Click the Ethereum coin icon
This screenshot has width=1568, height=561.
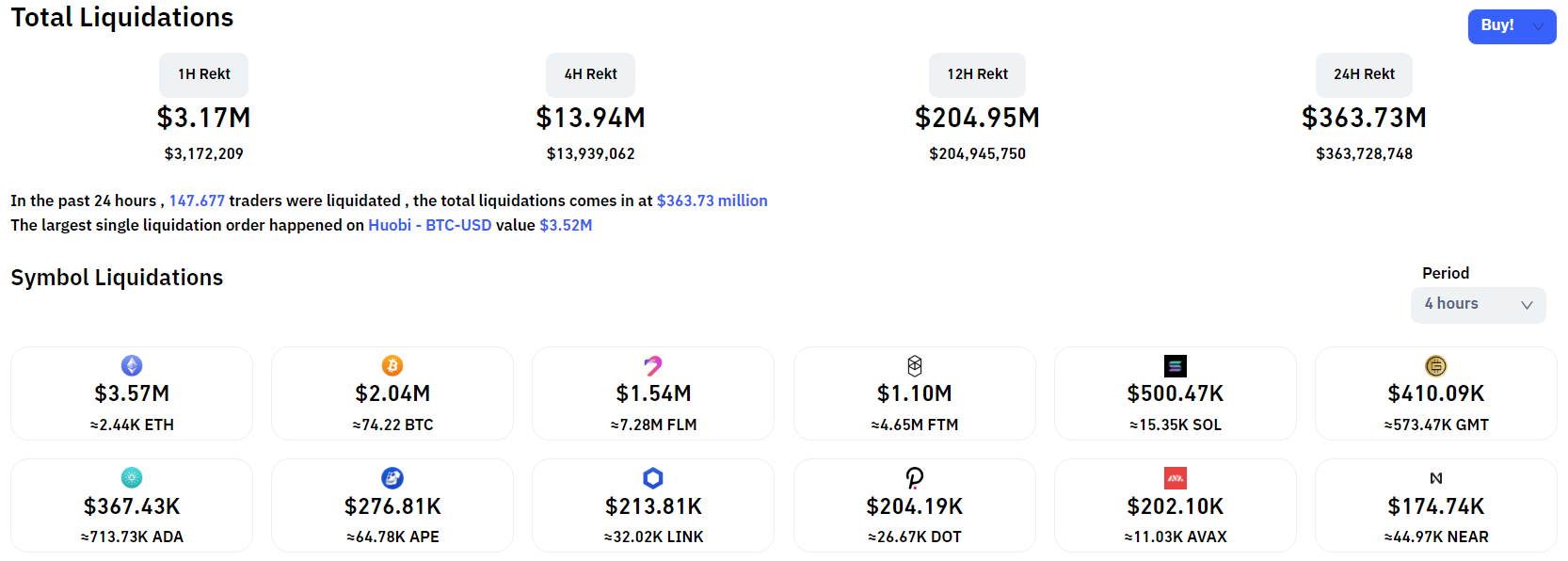coord(132,365)
